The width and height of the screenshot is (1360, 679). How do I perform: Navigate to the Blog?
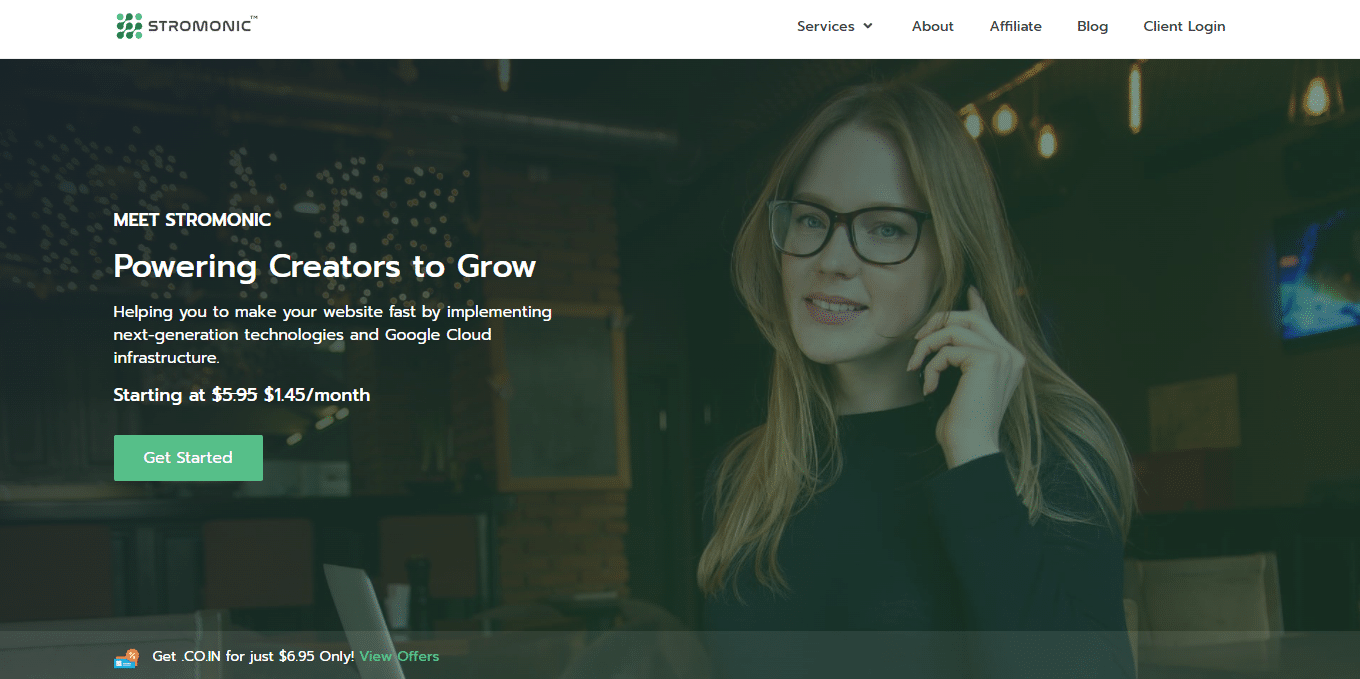1092,26
